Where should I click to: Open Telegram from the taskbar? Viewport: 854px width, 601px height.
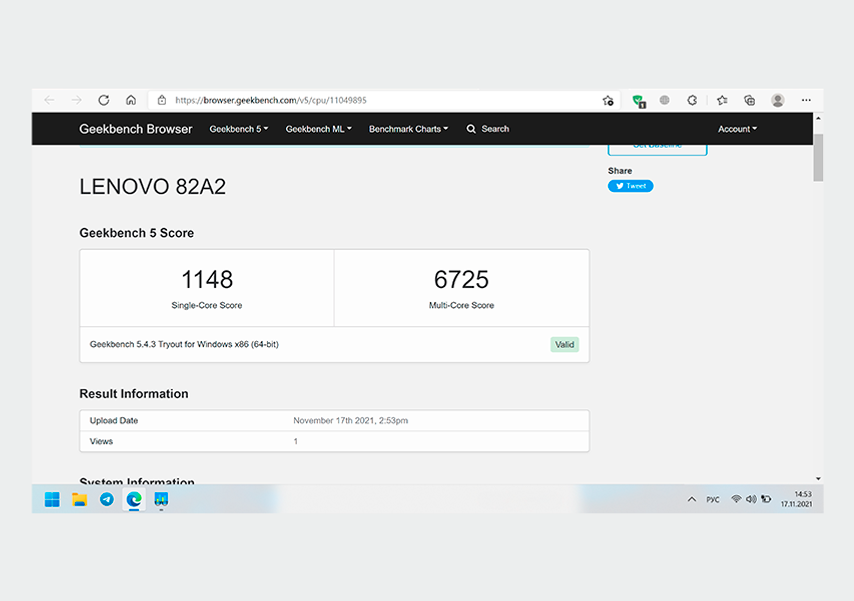[107, 499]
